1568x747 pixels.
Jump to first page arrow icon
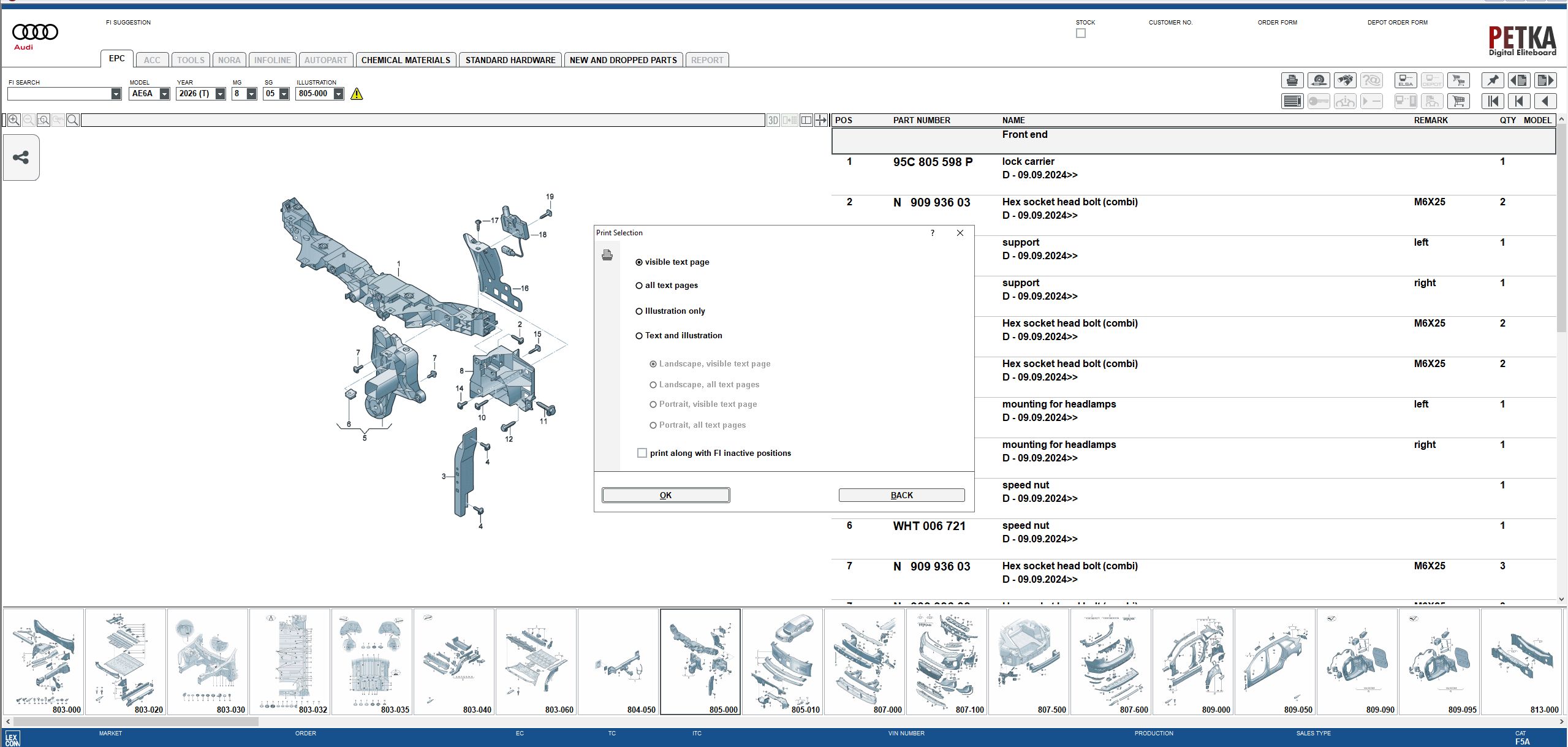pyautogui.click(x=1493, y=101)
